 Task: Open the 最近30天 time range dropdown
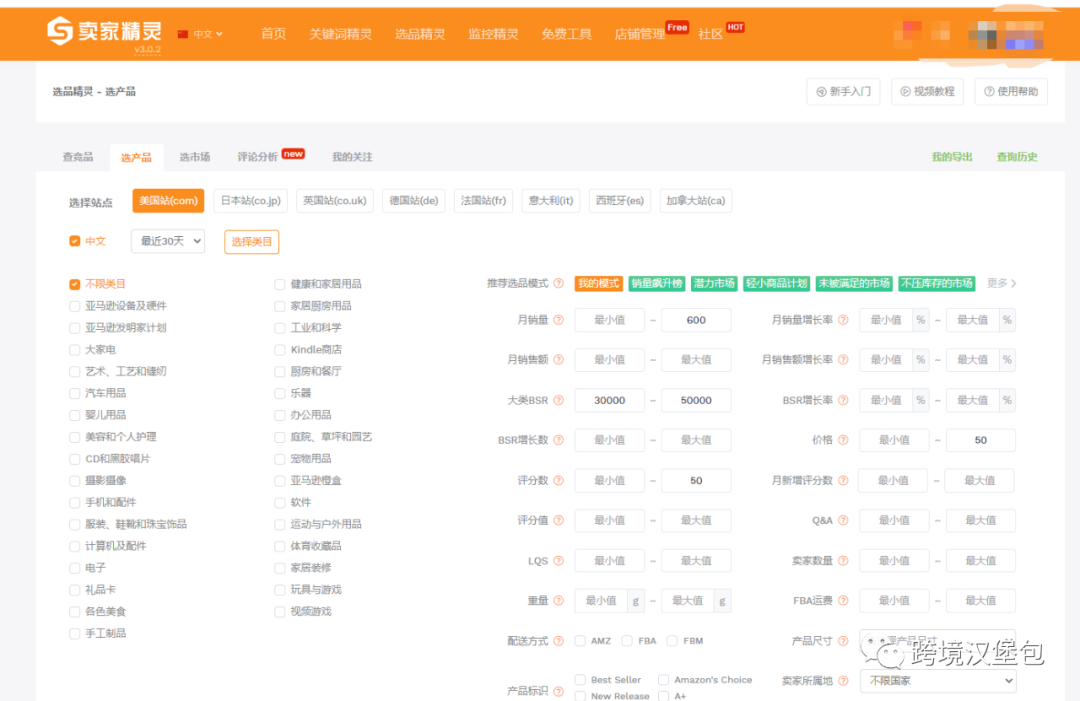tap(167, 241)
